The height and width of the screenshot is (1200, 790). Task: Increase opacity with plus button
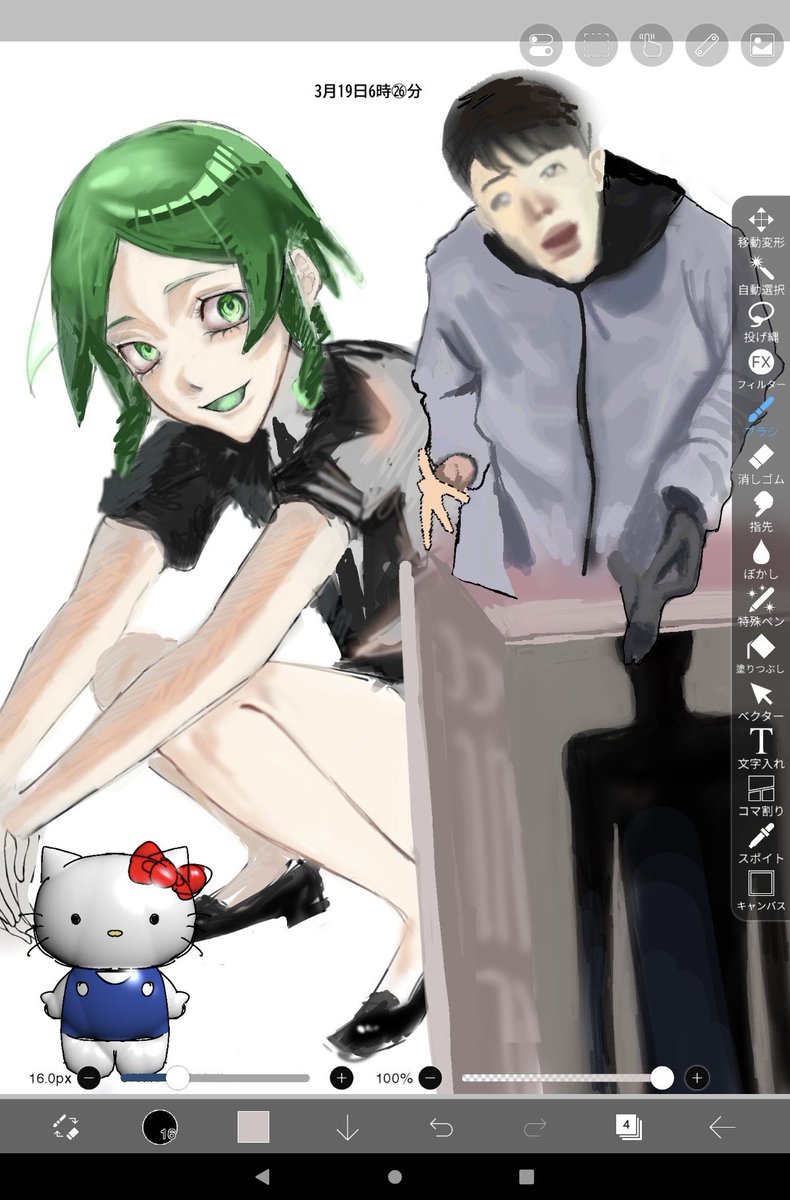(697, 1078)
